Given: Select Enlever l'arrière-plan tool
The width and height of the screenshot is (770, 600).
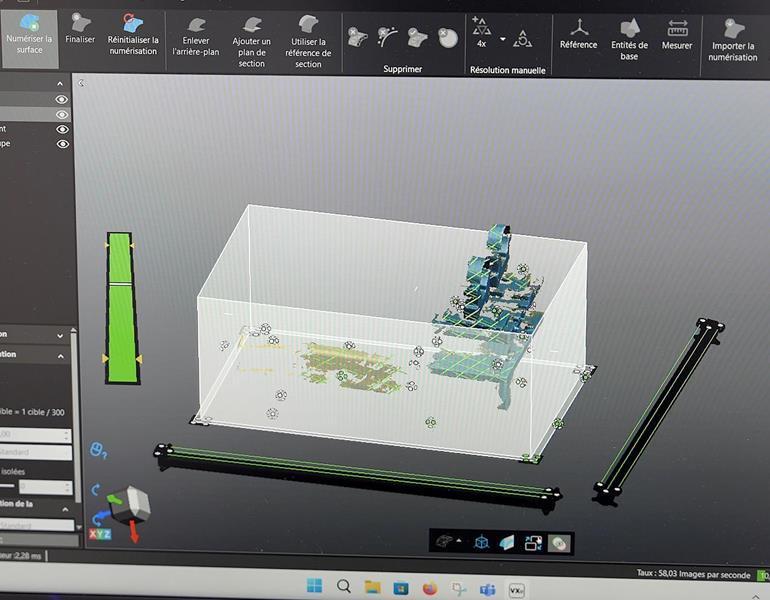Looking at the screenshot, I should pyautogui.click(x=195, y=37).
